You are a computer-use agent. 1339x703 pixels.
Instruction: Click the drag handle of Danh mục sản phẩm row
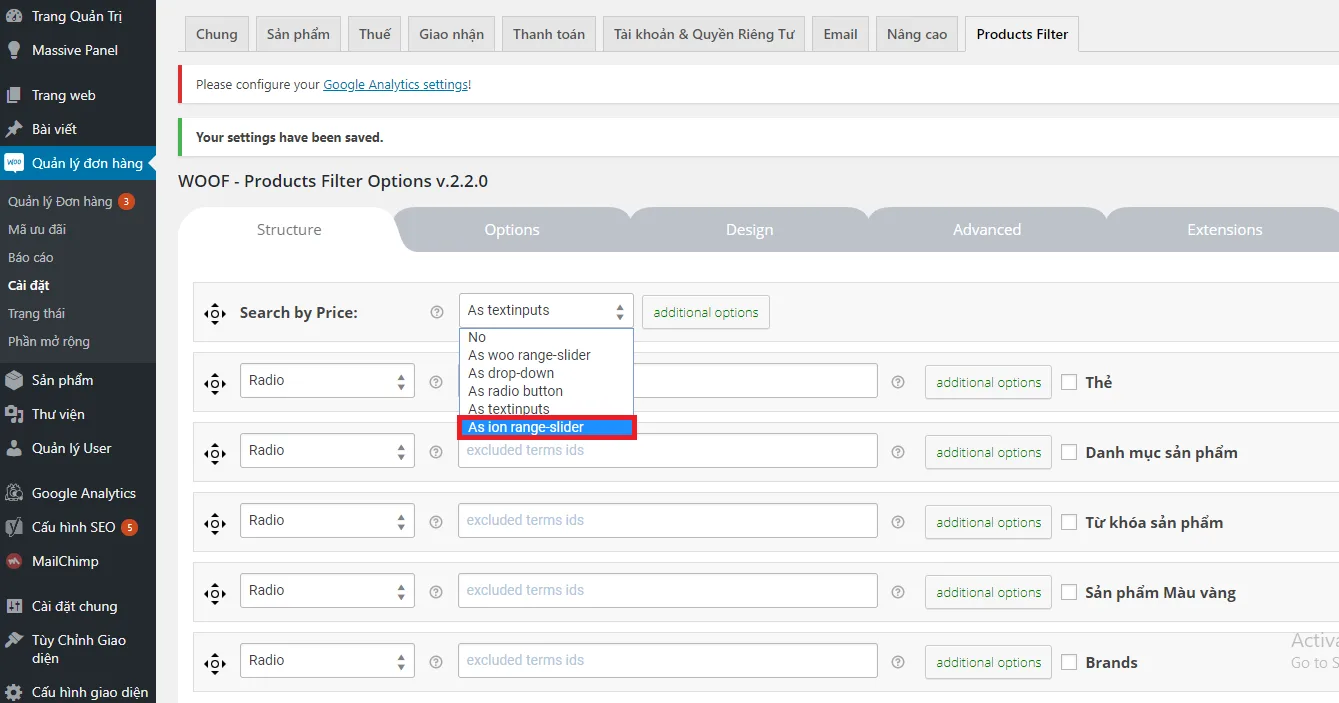215,452
